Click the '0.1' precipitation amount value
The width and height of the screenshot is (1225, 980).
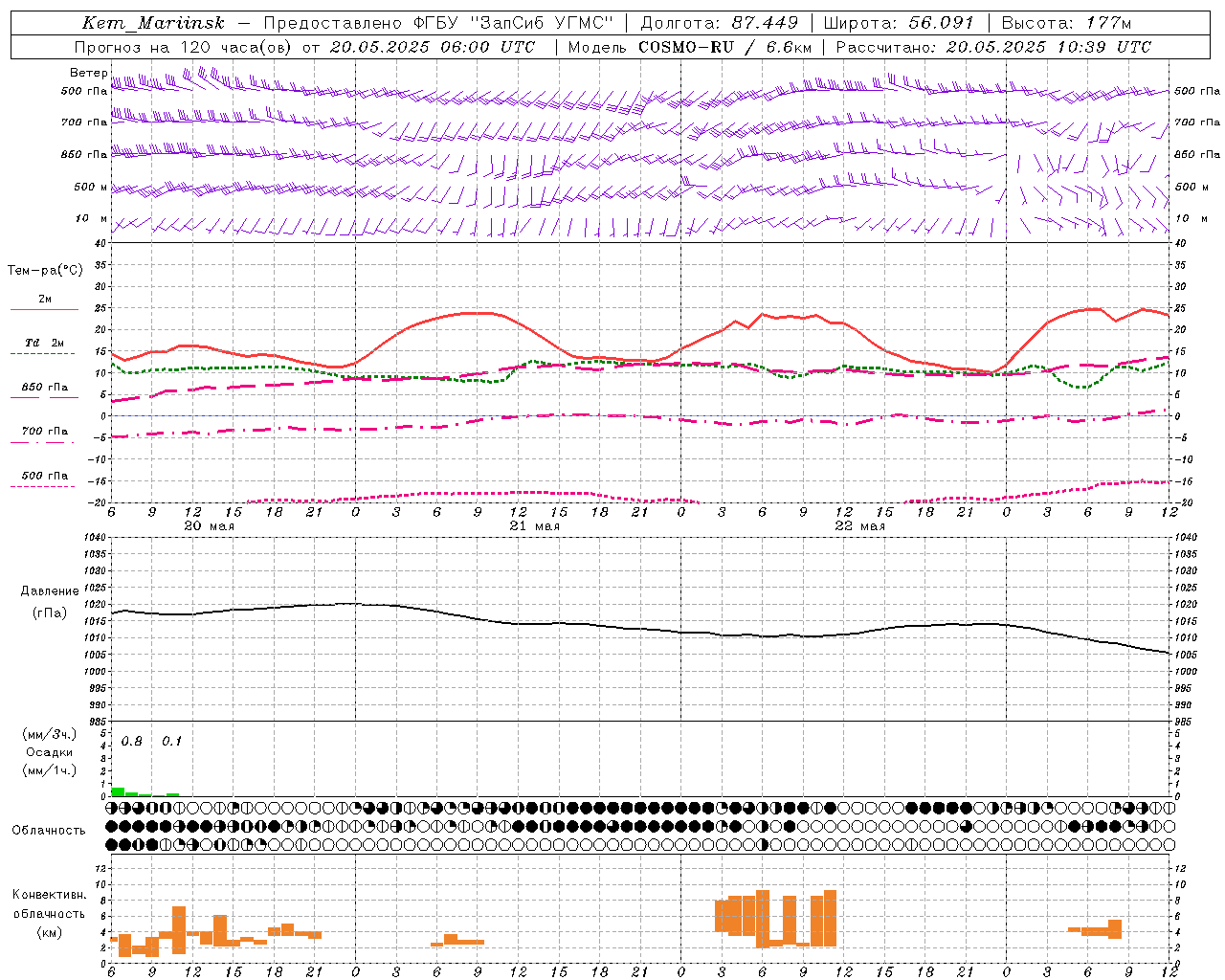click(171, 742)
